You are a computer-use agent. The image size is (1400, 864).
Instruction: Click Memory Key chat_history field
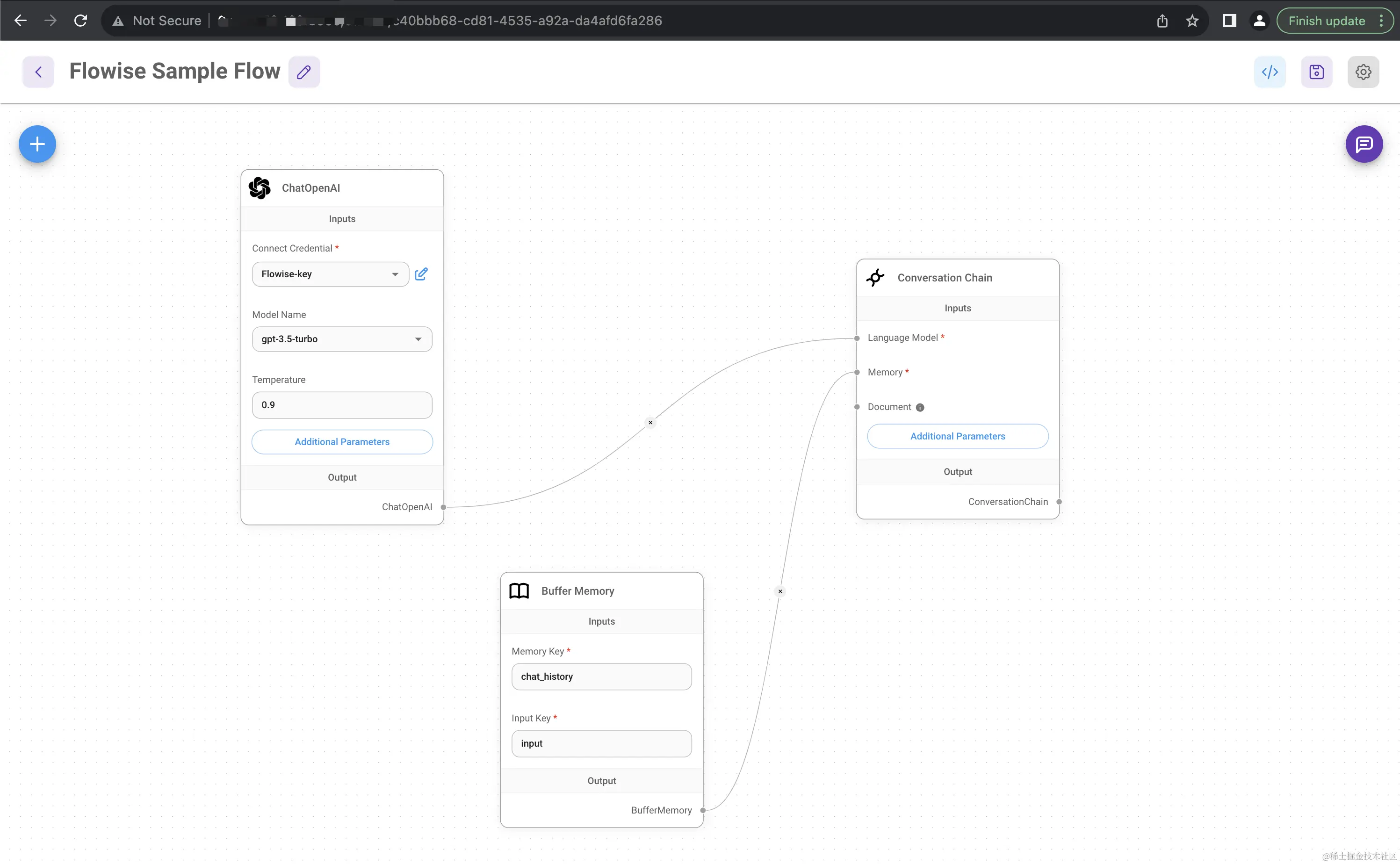[x=602, y=677]
